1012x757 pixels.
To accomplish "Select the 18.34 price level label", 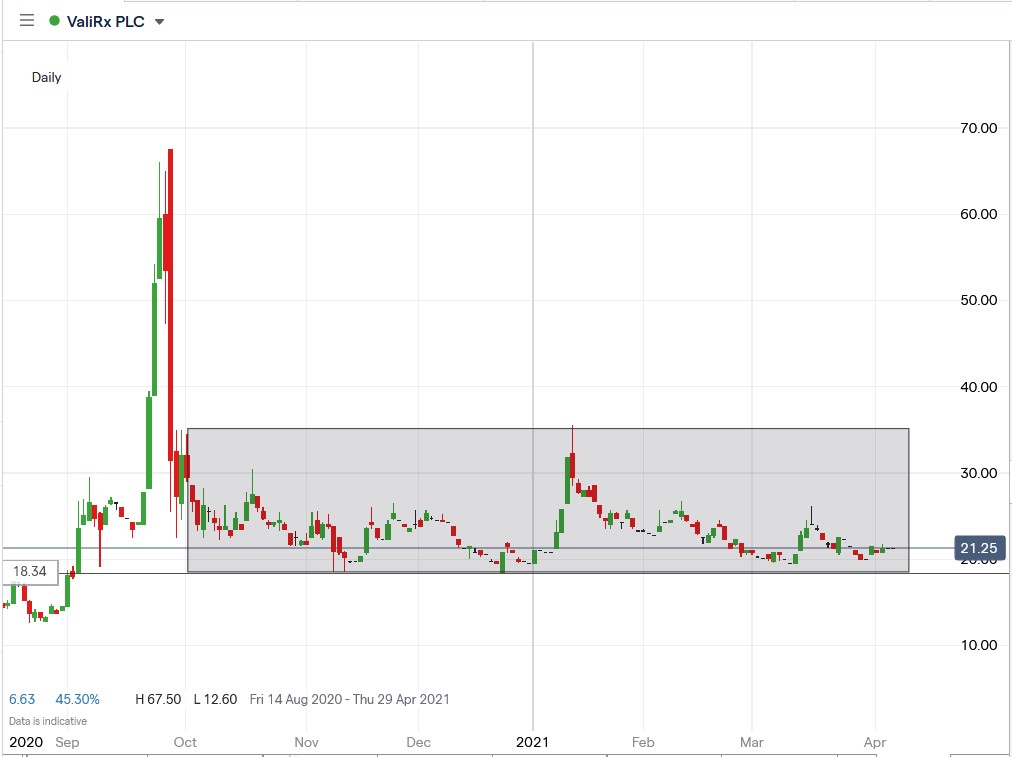I will (31, 570).
